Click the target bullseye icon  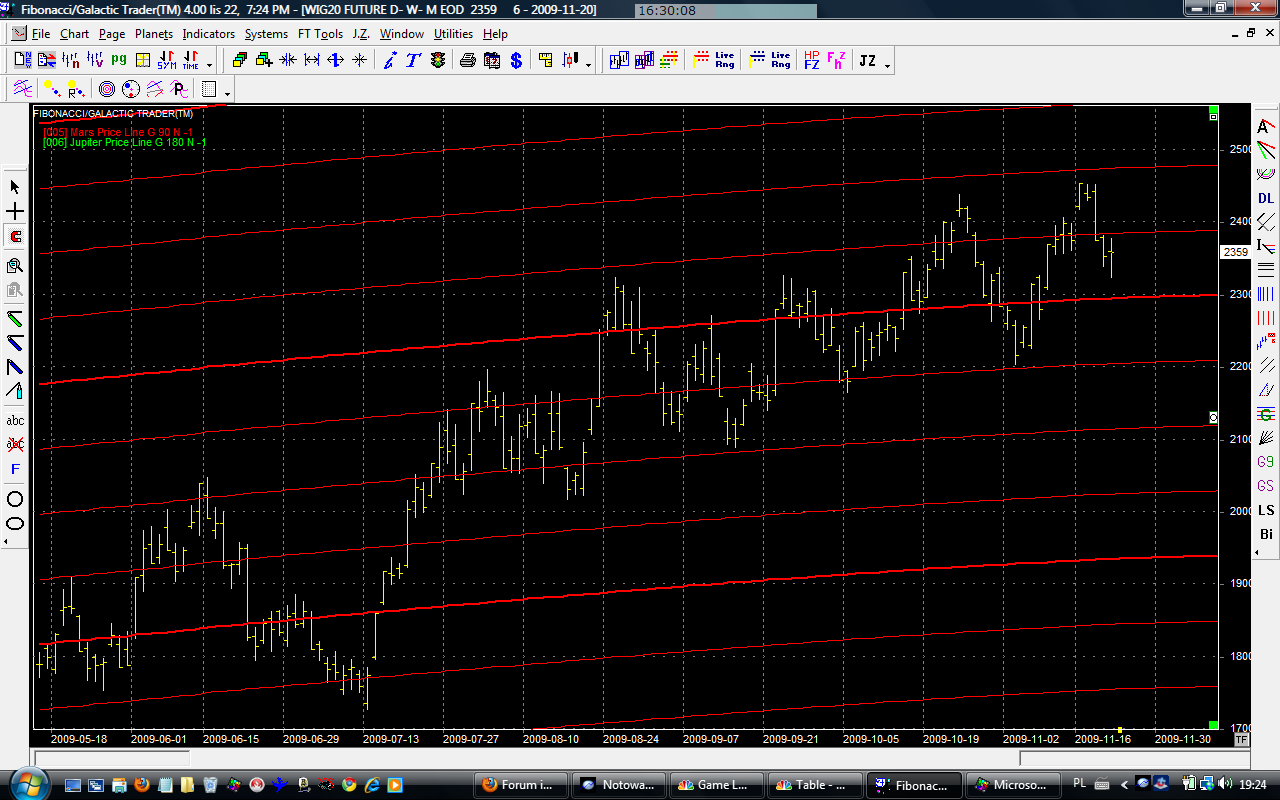click(107, 89)
